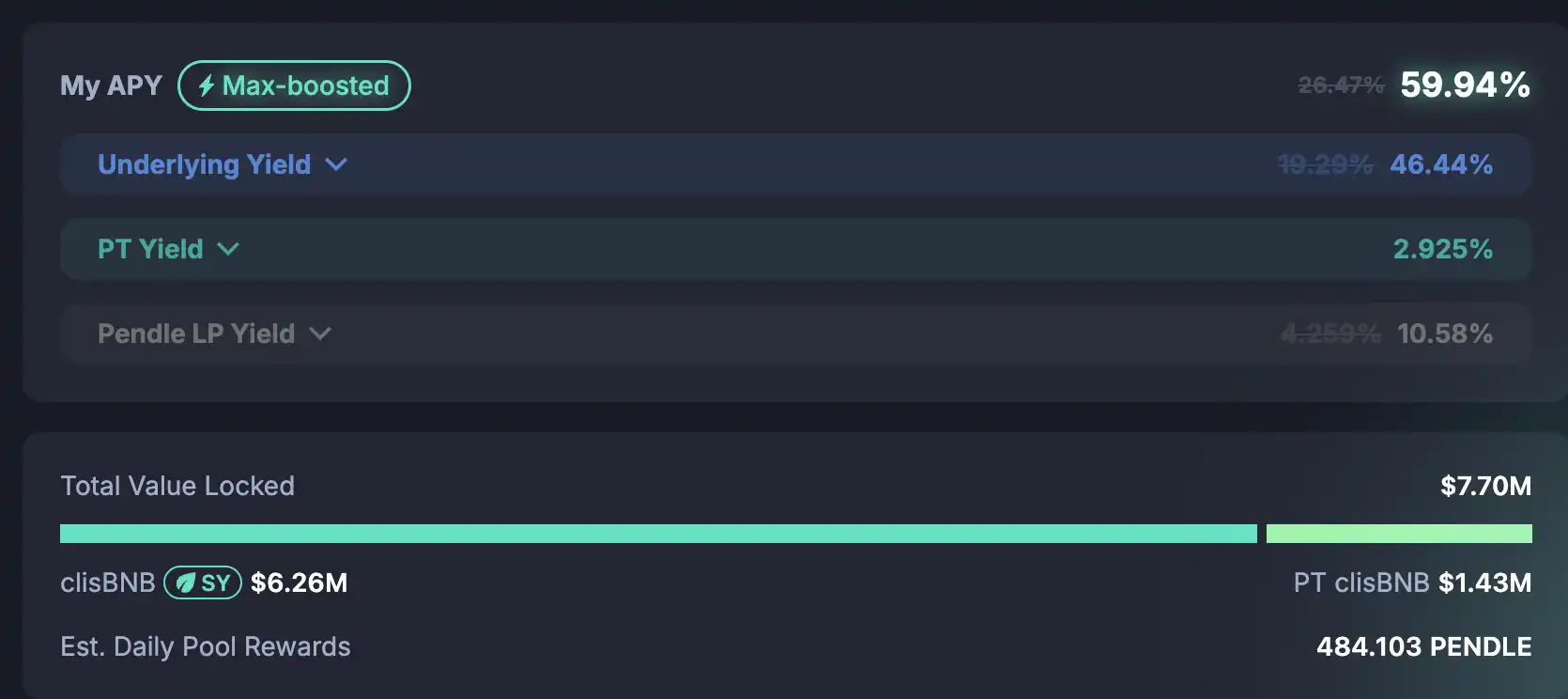The height and width of the screenshot is (699, 1568).
Task: Click the leaf icon in the SY badge
Action: click(x=186, y=583)
